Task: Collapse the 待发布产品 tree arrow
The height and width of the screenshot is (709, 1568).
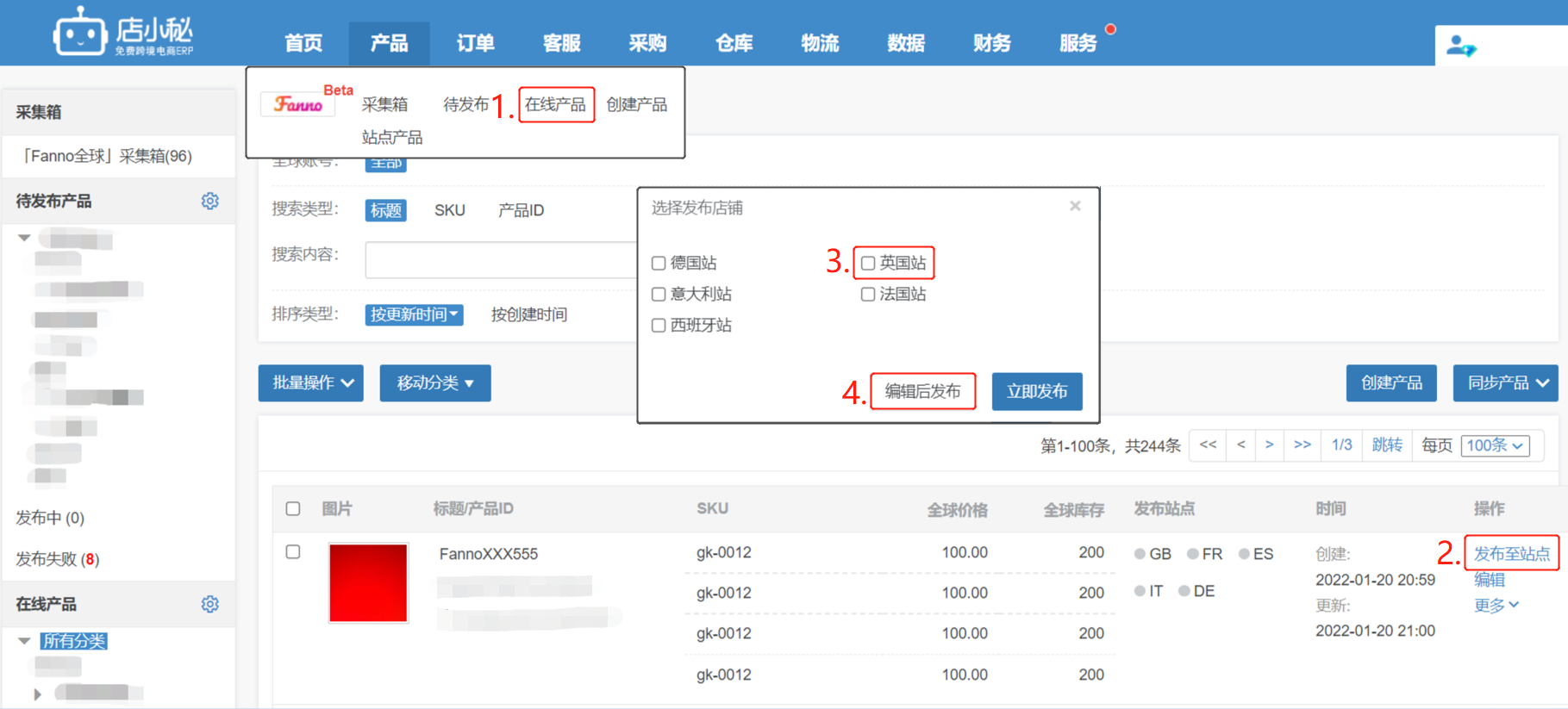Action: tap(24, 238)
